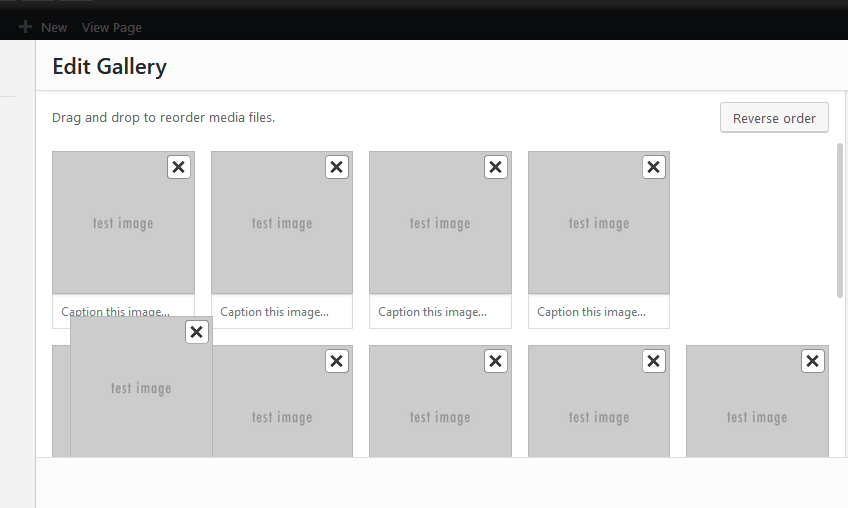Screen dimensions: 848x508
Task: Click the 'Drag and drop to reorder media files.' text
Action: click(x=163, y=117)
